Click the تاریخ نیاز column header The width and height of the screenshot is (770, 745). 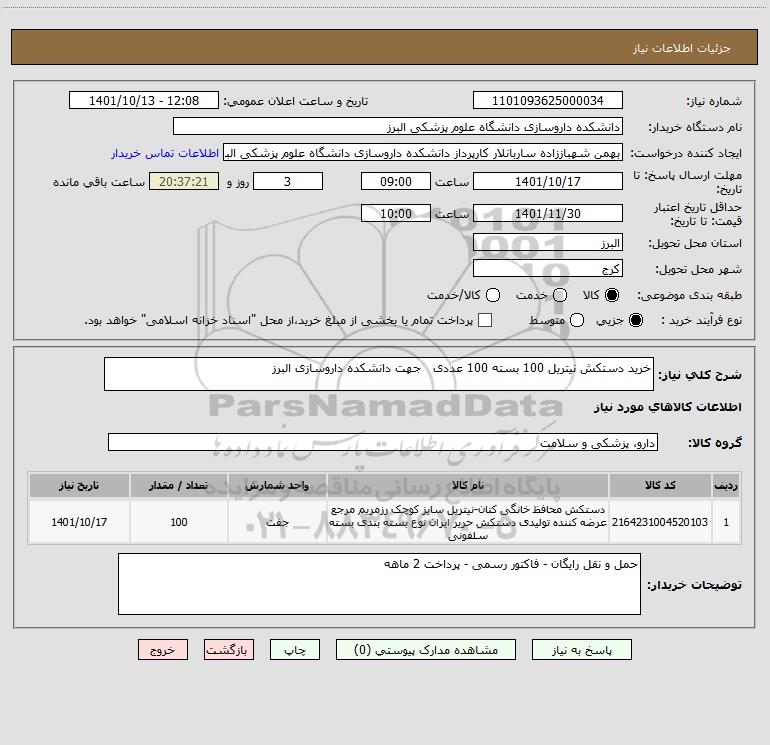[x=79, y=485]
